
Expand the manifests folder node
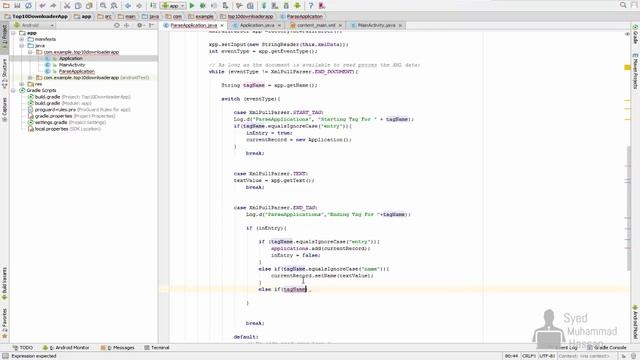click(22, 39)
